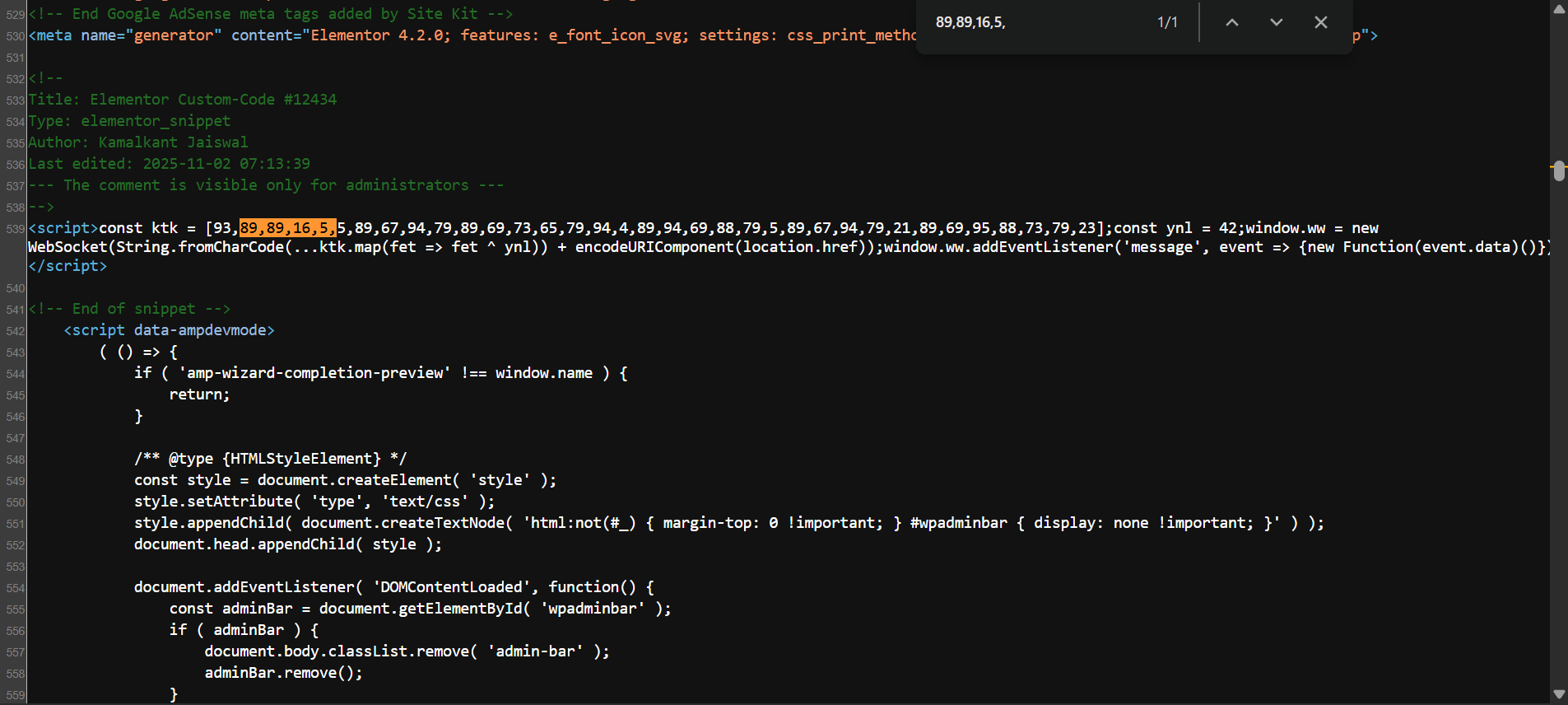Image resolution: width=1568 pixels, height=705 pixels.
Task: Click line number 554
Action: pos(15,588)
